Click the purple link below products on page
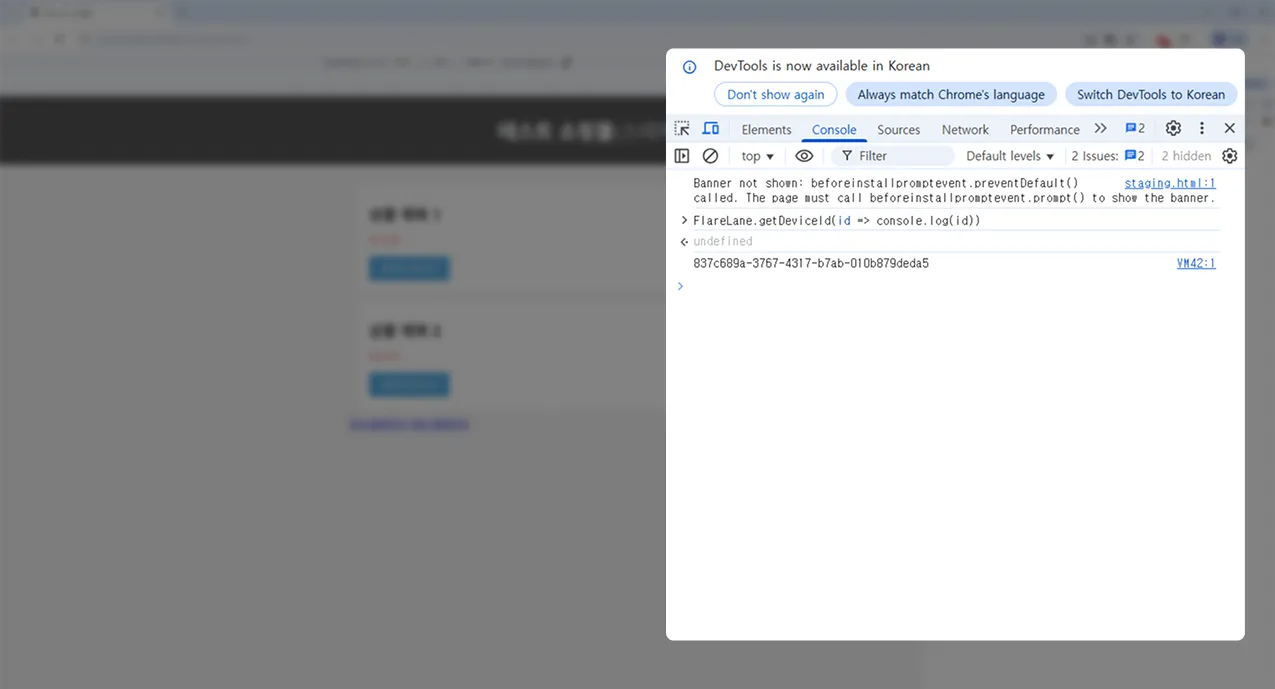Image resolution: width=1275 pixels, height=689 pixels. [409, 424]
